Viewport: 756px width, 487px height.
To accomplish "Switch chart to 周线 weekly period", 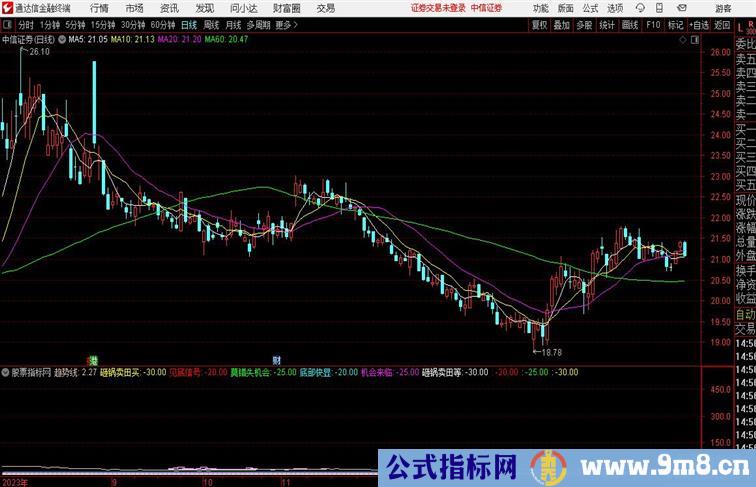I will (211, 25).
